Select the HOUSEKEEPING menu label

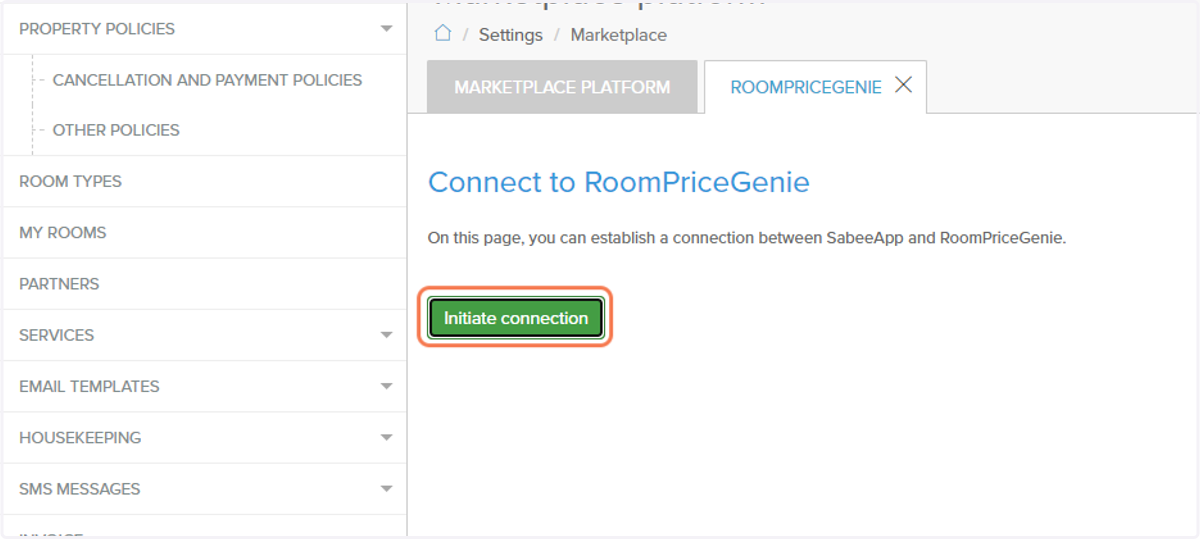point(80,437)
